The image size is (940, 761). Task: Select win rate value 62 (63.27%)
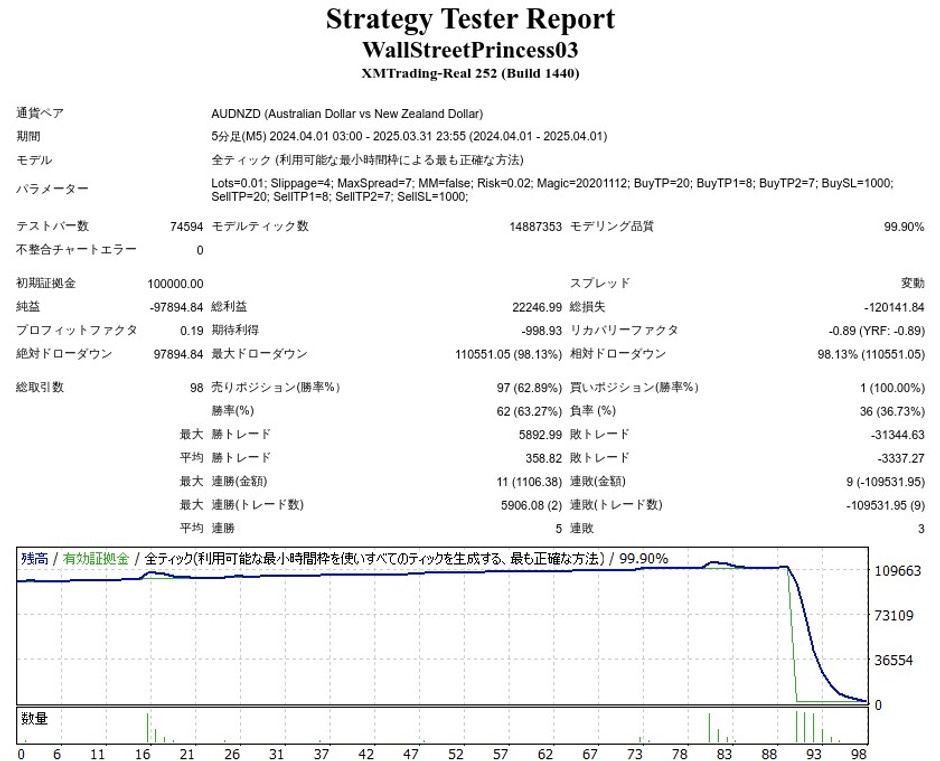click(x=530, y=411)
